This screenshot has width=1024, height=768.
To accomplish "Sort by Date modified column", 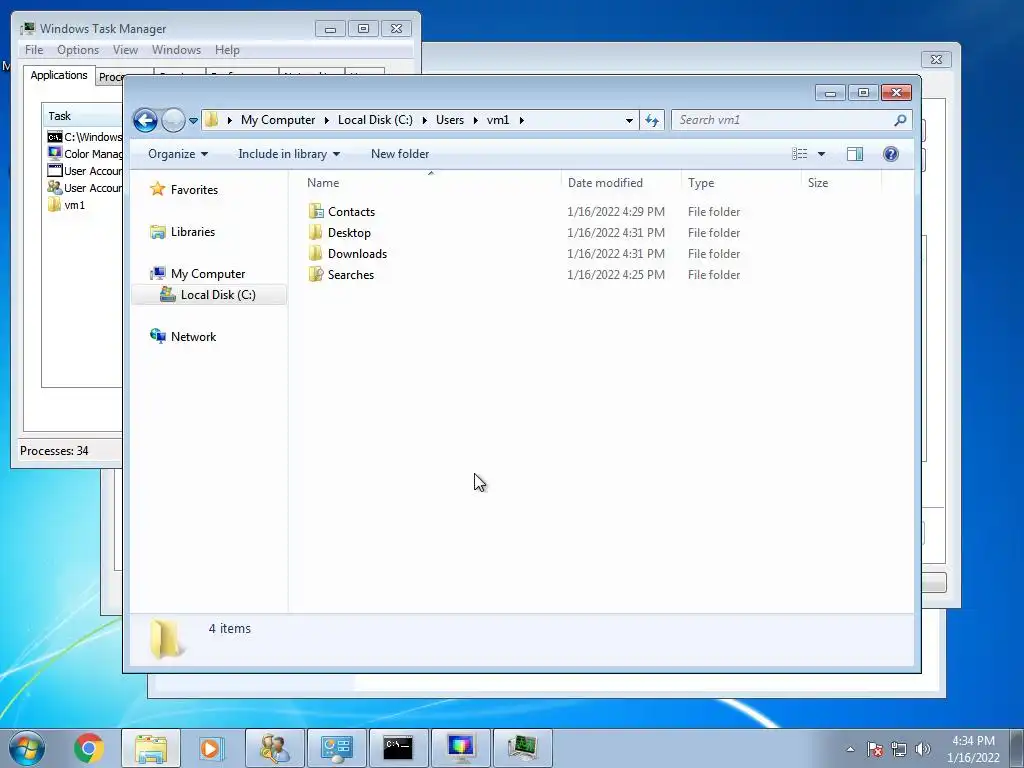I will [x=620, y=183].
